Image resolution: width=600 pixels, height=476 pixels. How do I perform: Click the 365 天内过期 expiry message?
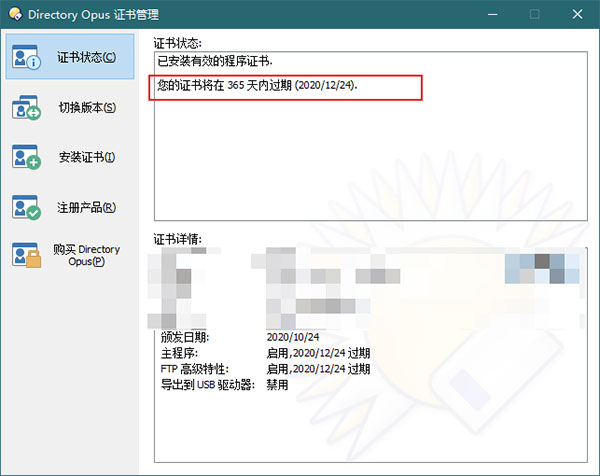[257, 85]
